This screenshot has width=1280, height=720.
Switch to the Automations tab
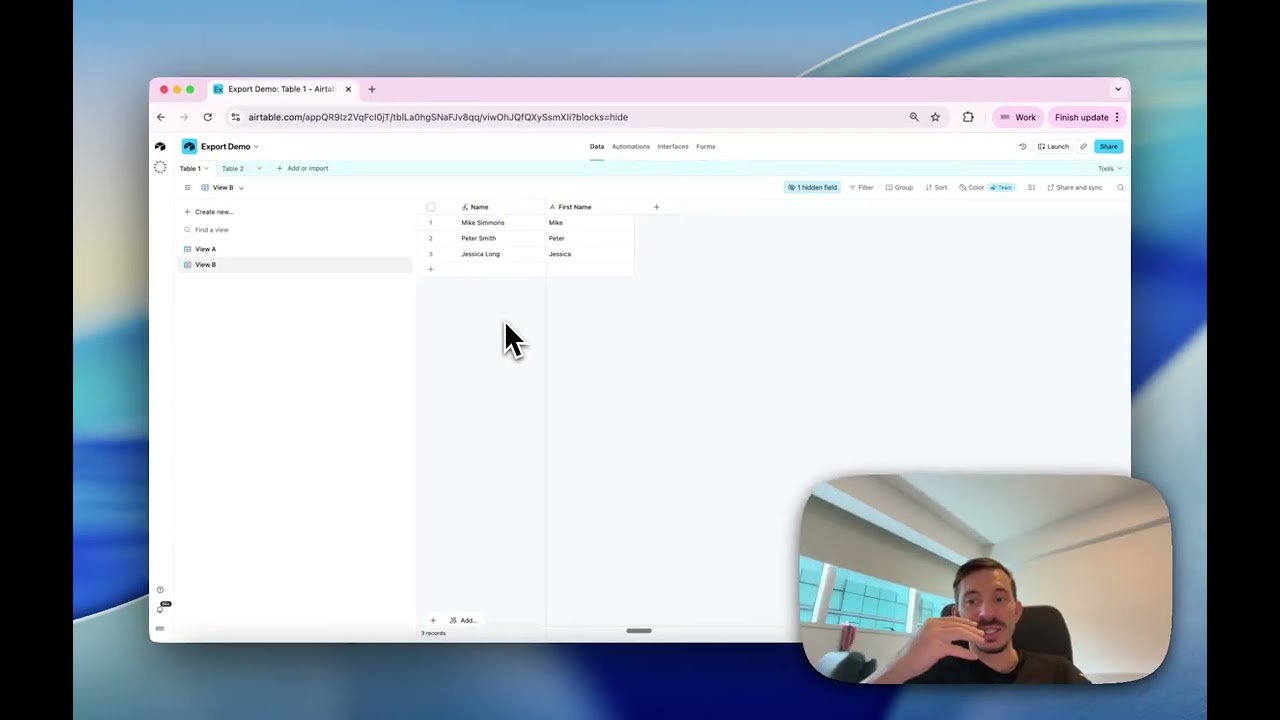(631, 147)
